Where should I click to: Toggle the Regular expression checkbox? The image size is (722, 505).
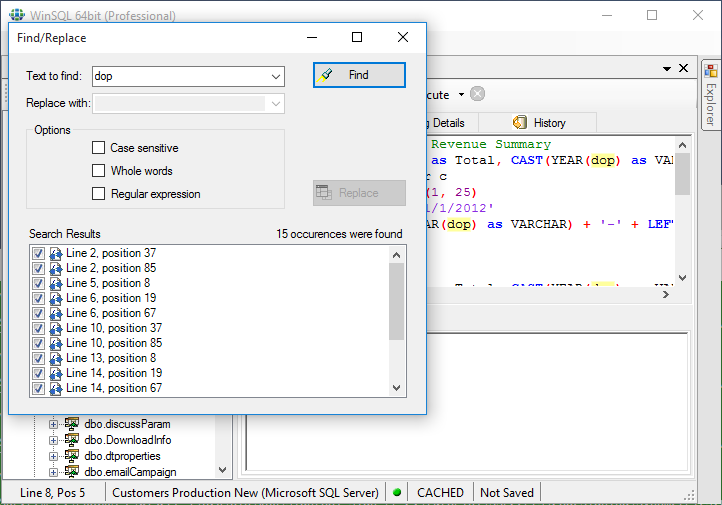[x=99, y=193]
